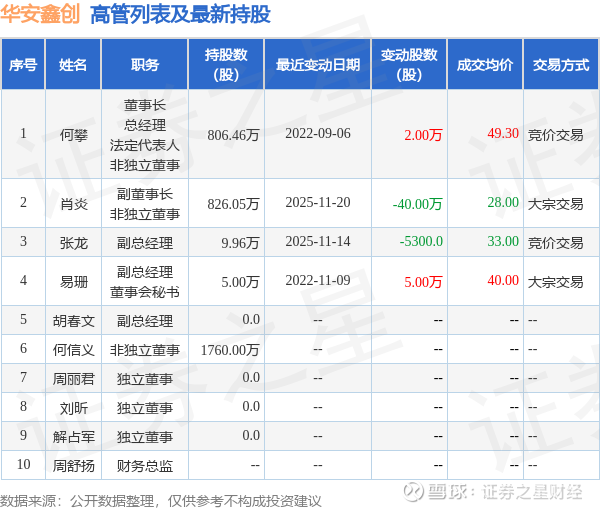Select the 姓名 column header

click(73, 65)
